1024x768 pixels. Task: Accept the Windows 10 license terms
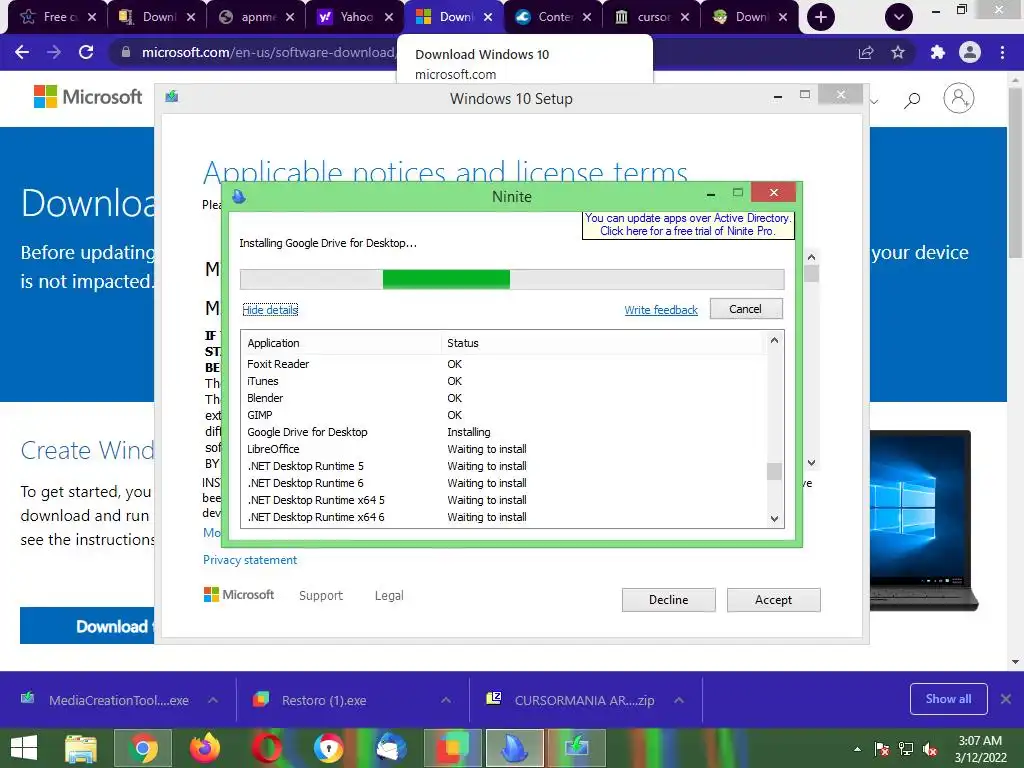773,600
